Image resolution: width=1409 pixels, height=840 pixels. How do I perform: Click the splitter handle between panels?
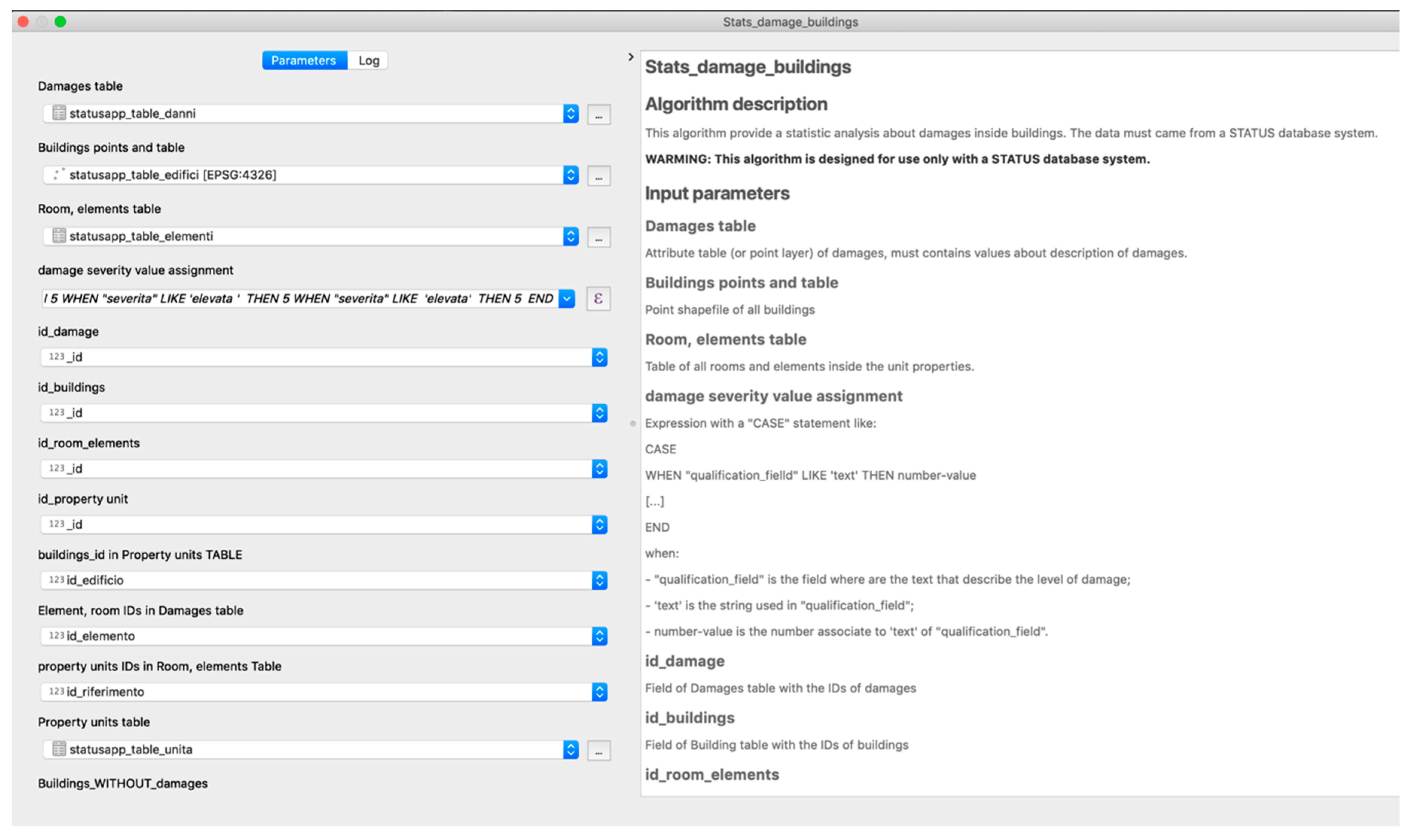[x=633, y=424]
